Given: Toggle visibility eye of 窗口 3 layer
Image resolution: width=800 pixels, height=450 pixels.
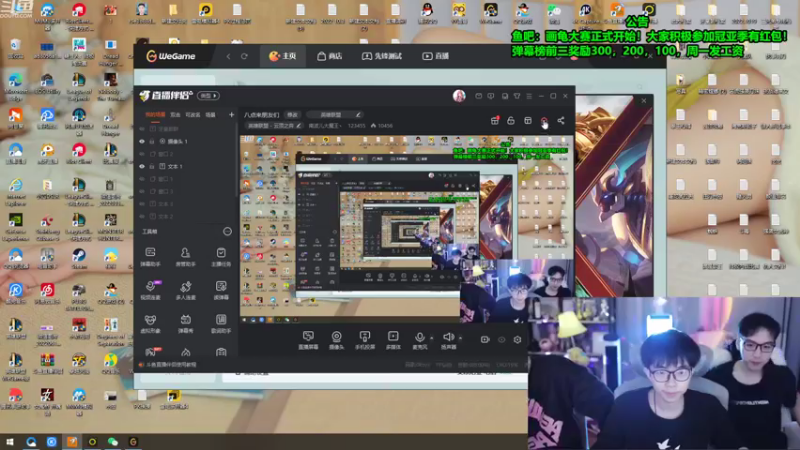Looking at the screenshot, I should [x=142, y=191].
